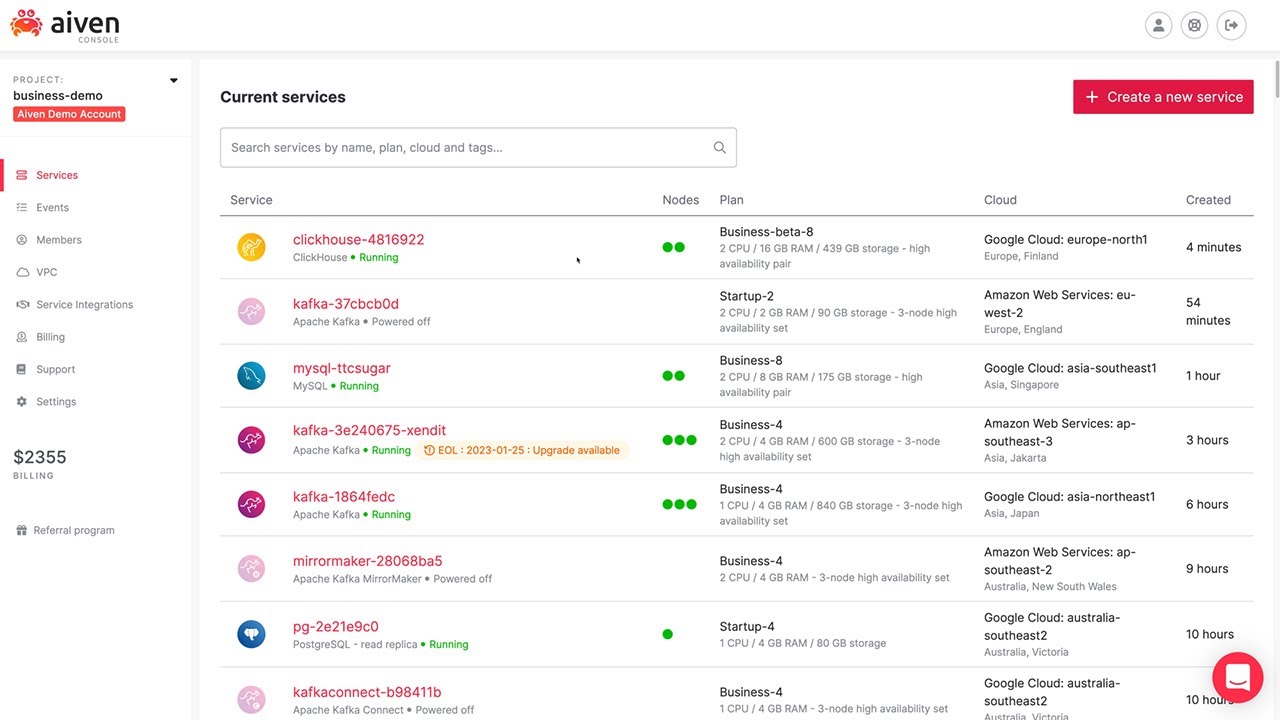This screenshot has height=720, width=1280.
Task: Click the $2355 billing amount
Action: (40, 457)
